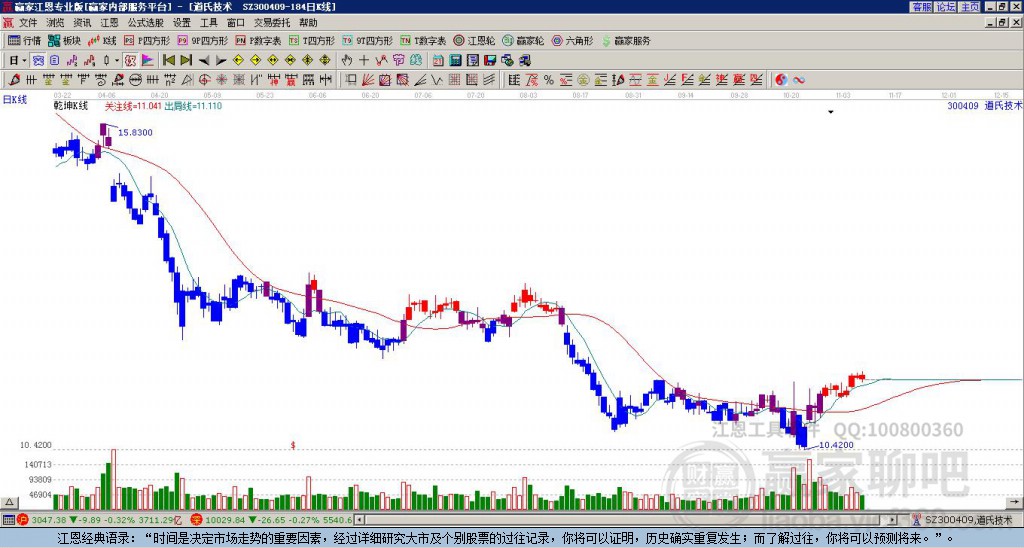1024x548 pixels.
Task: Click the 300409 道氏技术 stock label
Action: coord(984,105)
